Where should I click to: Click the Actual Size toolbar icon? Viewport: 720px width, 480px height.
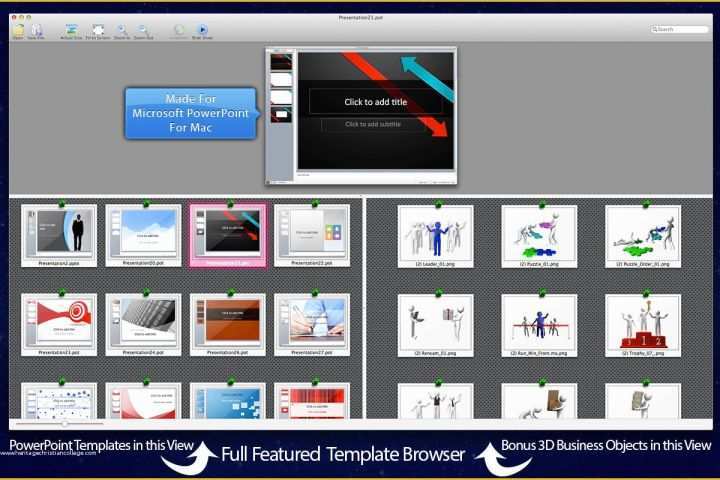(71, 30)
